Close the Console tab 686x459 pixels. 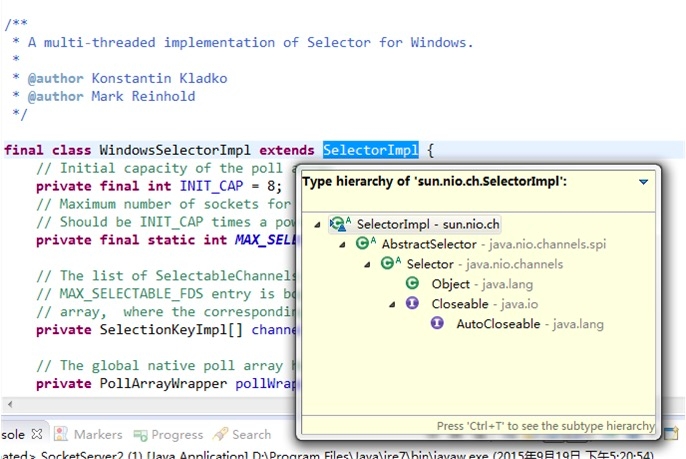37,434
